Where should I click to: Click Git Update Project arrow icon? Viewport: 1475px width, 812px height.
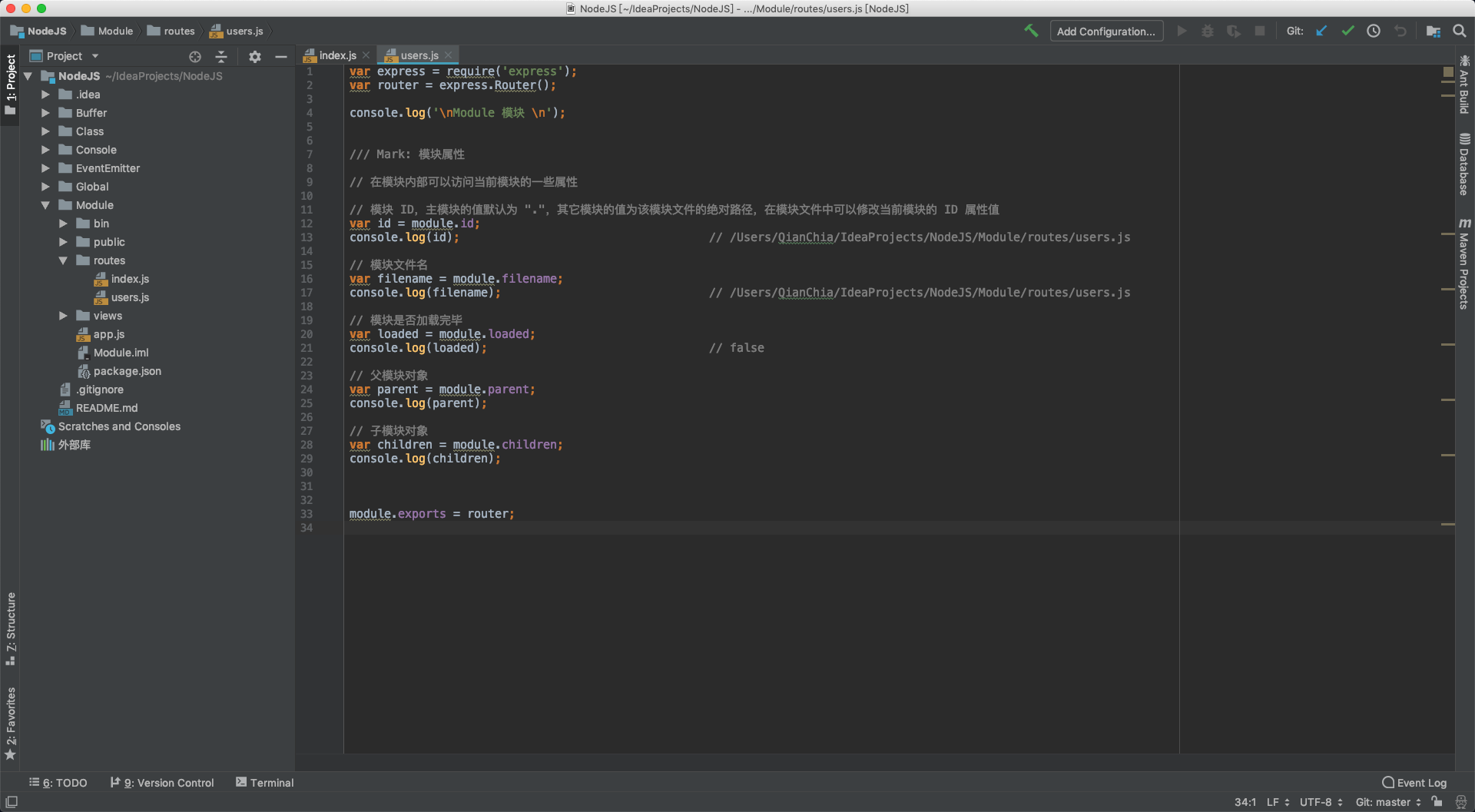point(1321,31)
